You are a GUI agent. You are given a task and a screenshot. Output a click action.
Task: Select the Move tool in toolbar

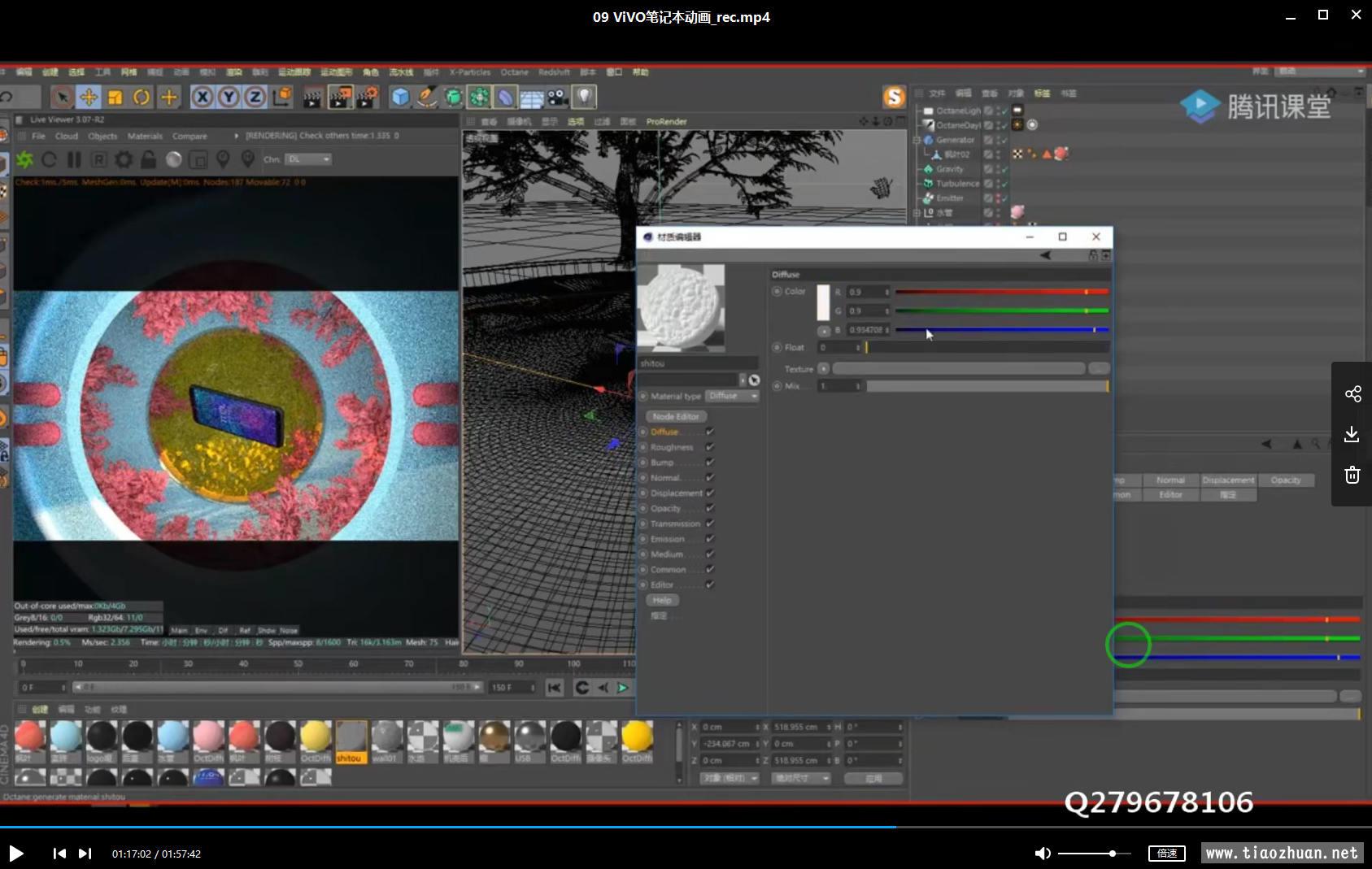point(89,98)
